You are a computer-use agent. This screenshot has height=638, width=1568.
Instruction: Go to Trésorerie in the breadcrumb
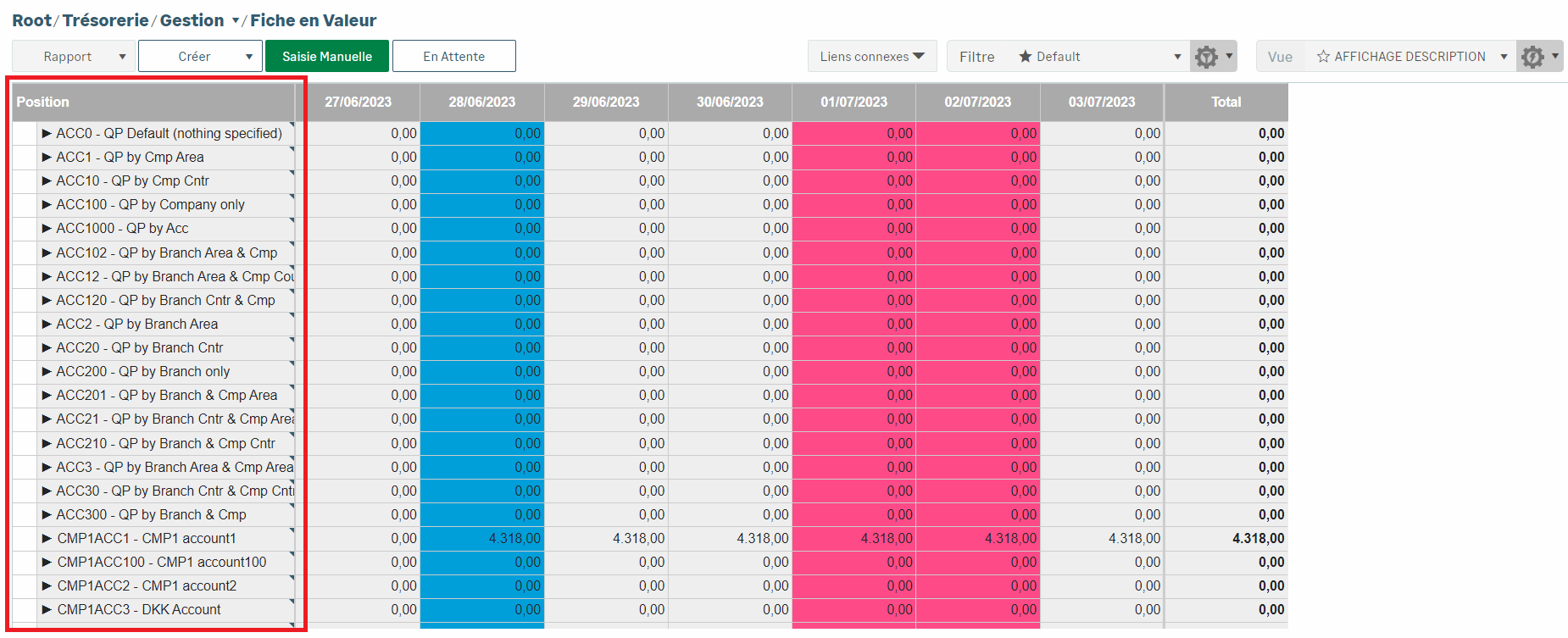click(x=105, y=20)
